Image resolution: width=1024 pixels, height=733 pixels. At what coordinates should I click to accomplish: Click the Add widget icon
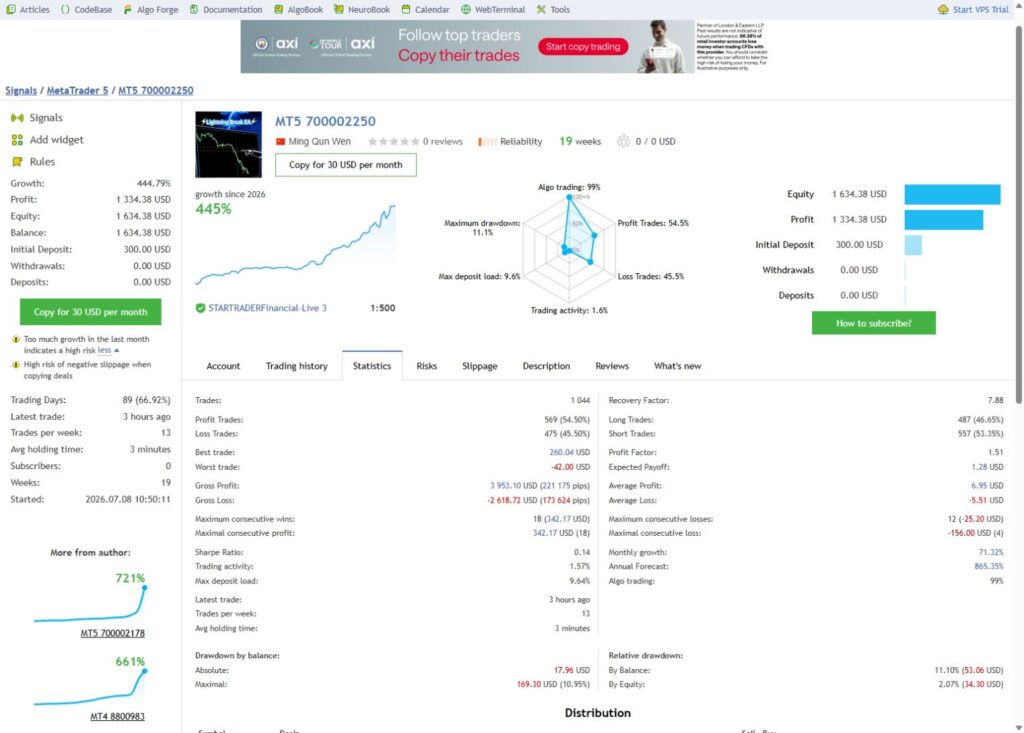(17, 140)
